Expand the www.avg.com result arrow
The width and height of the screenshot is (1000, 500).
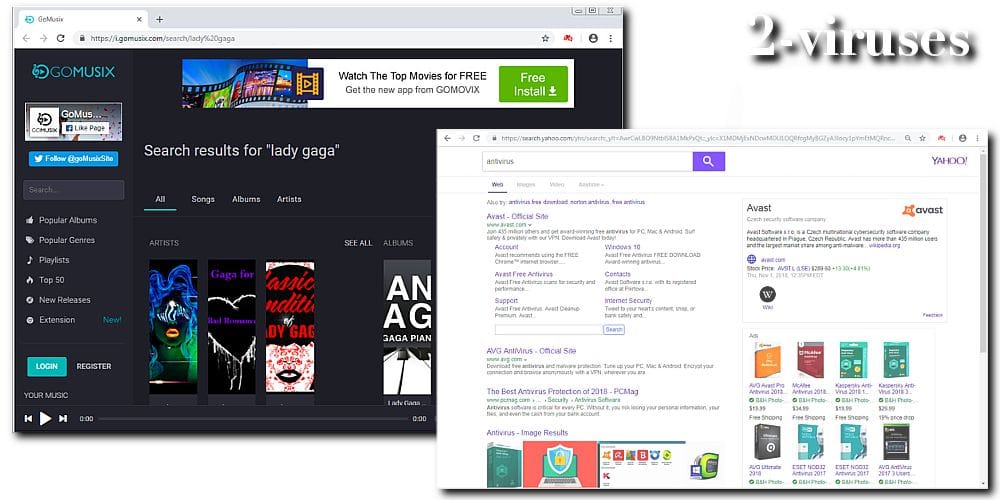click(526, 360)
